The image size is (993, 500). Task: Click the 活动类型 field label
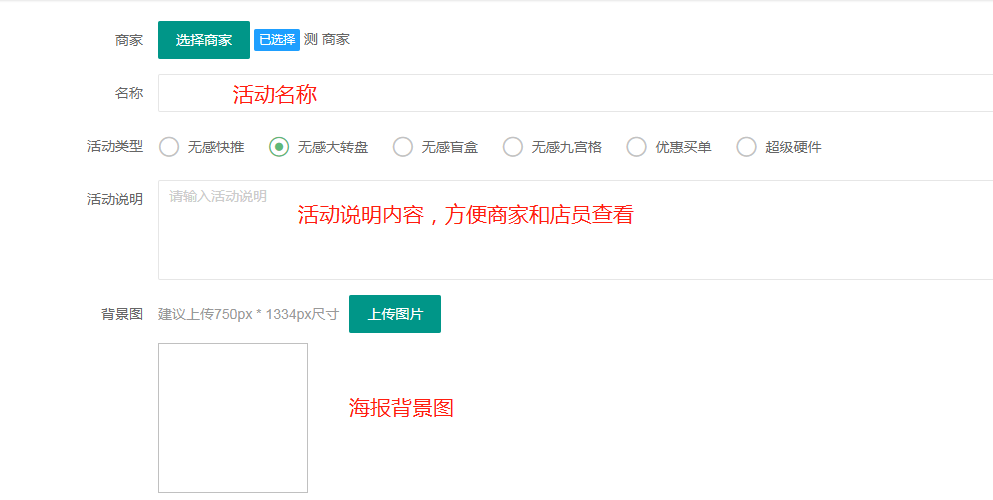pos(115,147)
